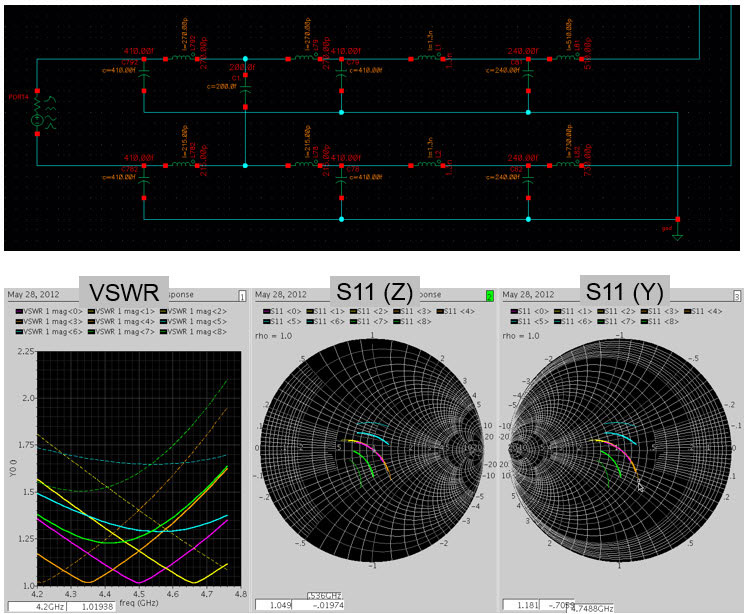Click the window number 1 icon on VSWR plot

tap(241, 297)
